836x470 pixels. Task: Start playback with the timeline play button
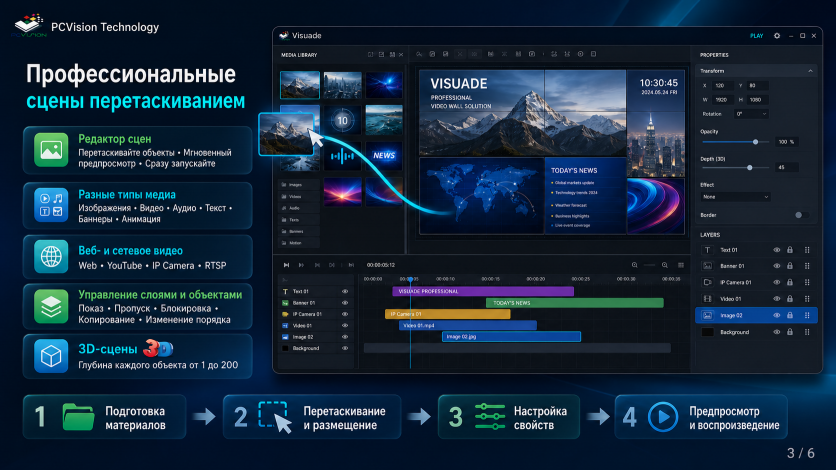286,265
